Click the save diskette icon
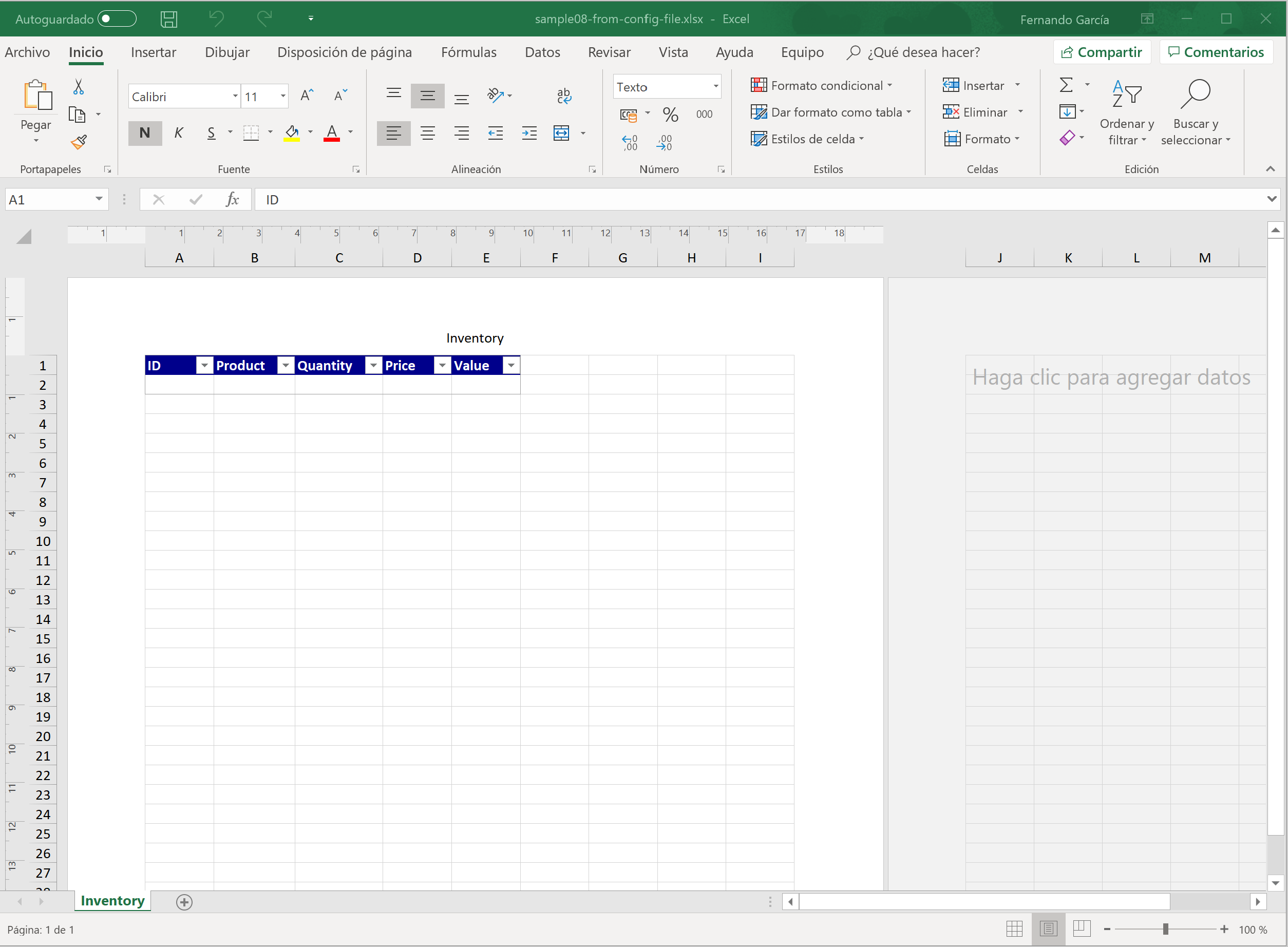The image size is (1288, 947). [168, 19]
